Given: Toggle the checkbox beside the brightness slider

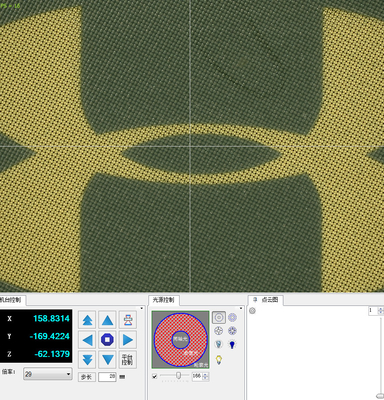Looking at the screenshot, I should click(x=154, y=376).
